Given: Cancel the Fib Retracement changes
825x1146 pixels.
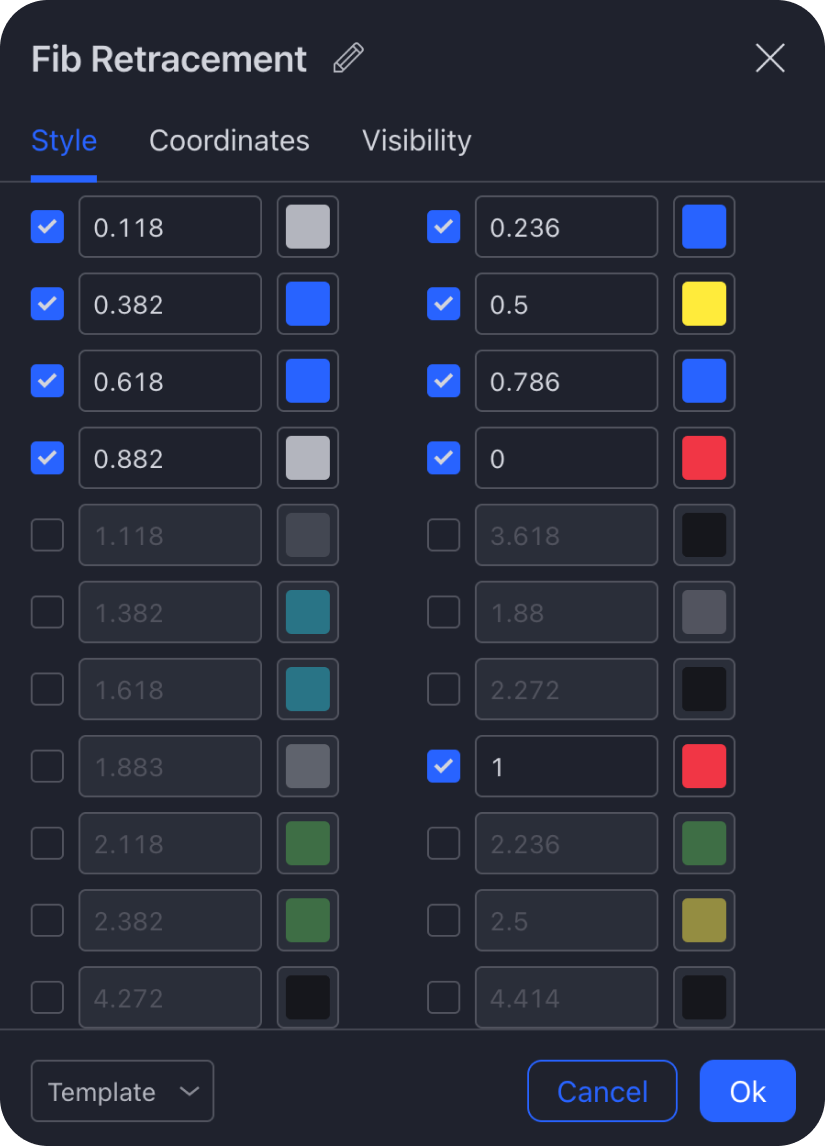Looking at the screenshot, I should pos(602,1091).
